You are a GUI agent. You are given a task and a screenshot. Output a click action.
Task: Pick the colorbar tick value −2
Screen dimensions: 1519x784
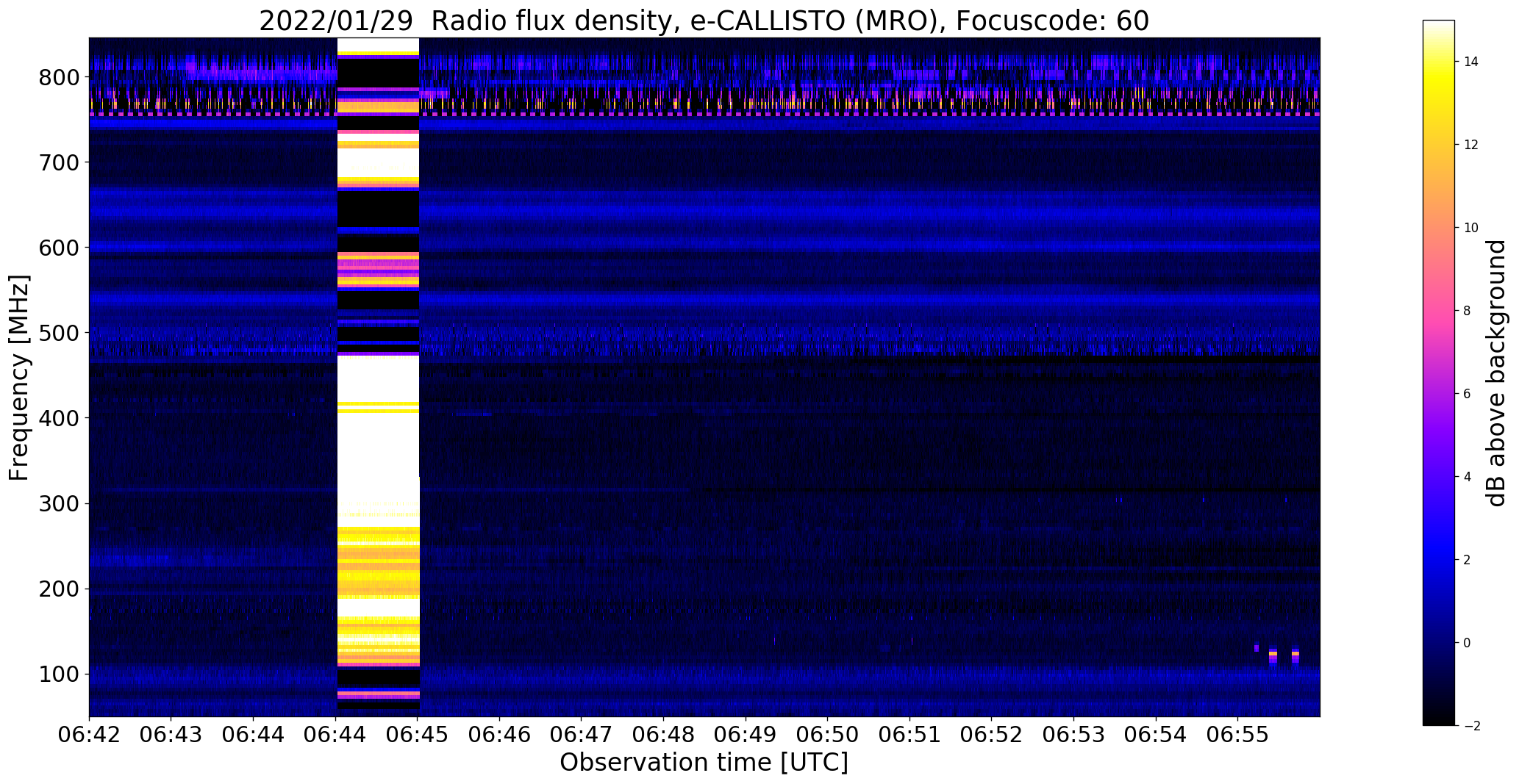coord(1470,726)
